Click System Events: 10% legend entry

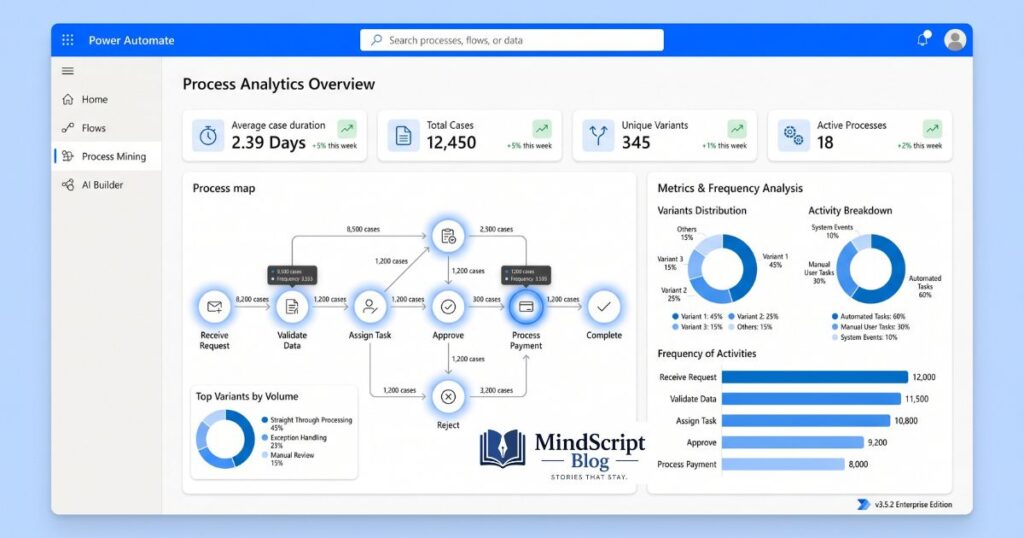click(864, 337)
